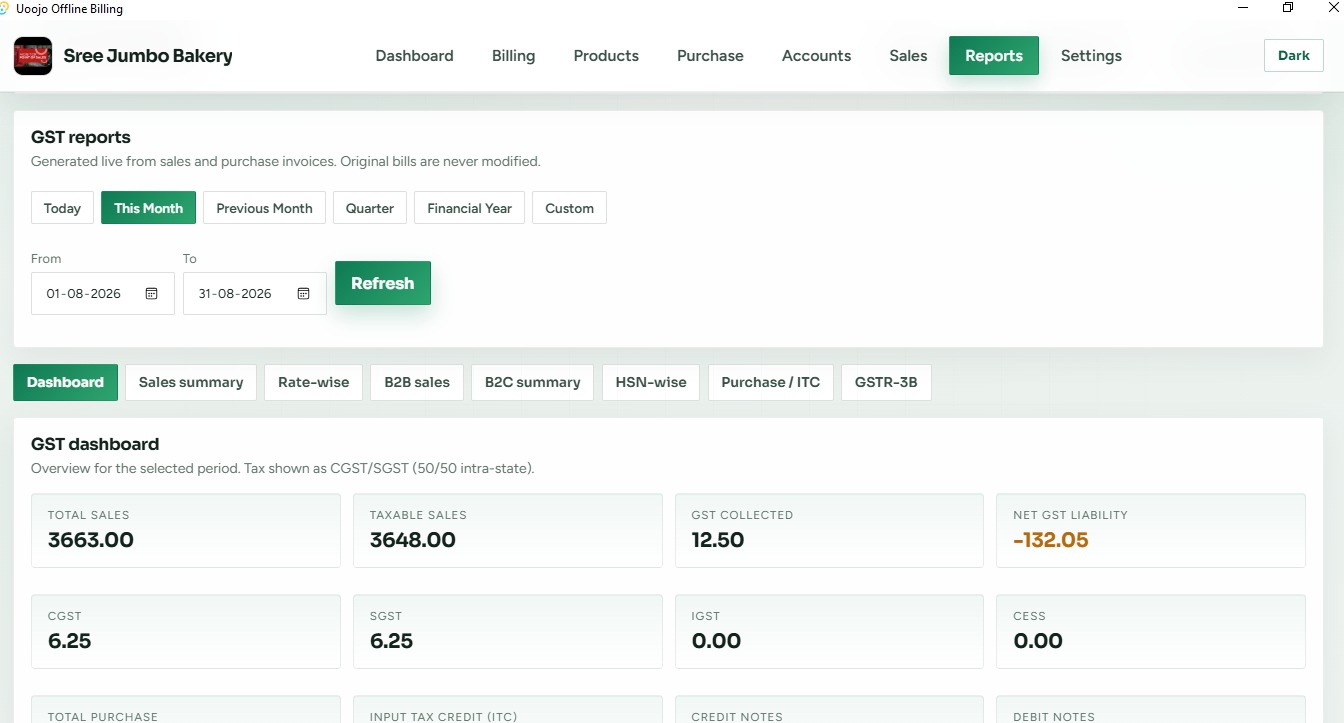Pick the Quarter period filter

(370, 208)
